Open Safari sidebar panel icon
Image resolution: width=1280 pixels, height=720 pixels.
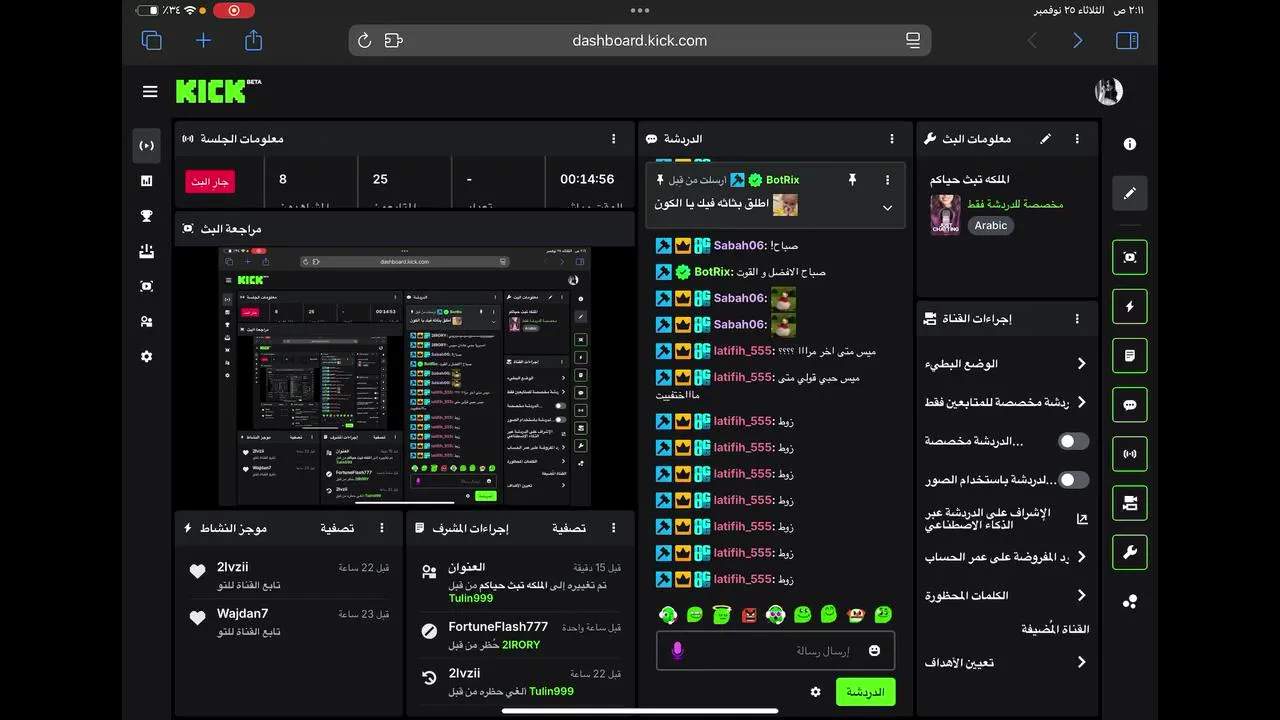(x=1127, y=40)
